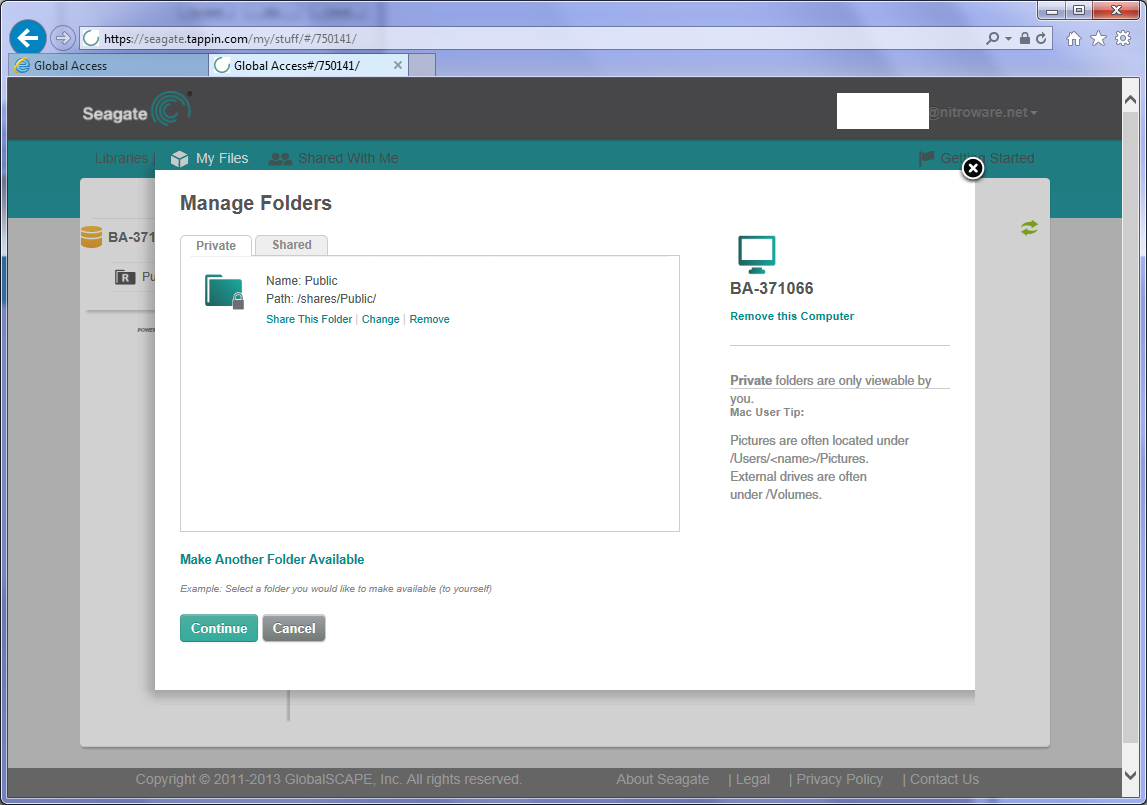Screen dimensions: 1147x805
Task: Click the search magnifier in address bar
Action: click(992, 38)
